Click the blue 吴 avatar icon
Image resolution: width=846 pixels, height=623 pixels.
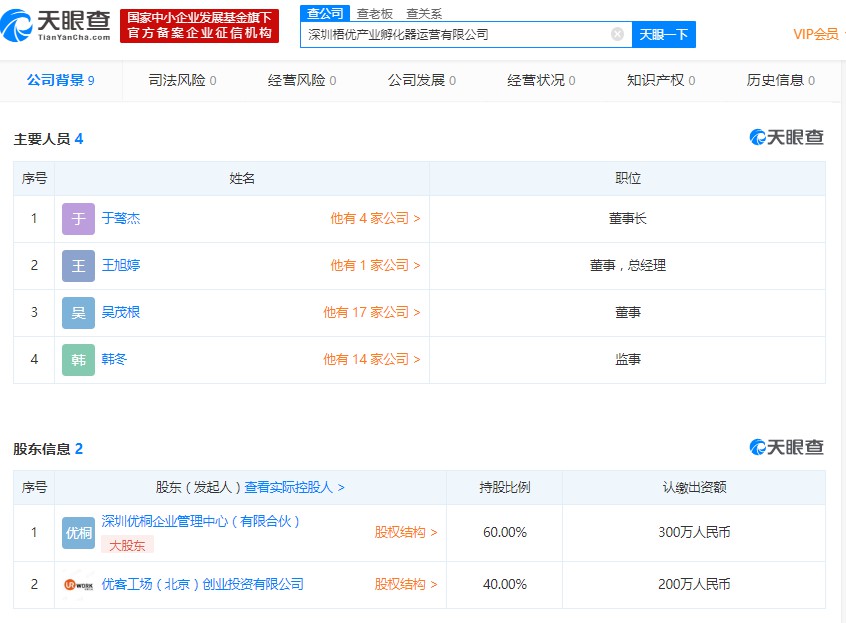(78, 312)
